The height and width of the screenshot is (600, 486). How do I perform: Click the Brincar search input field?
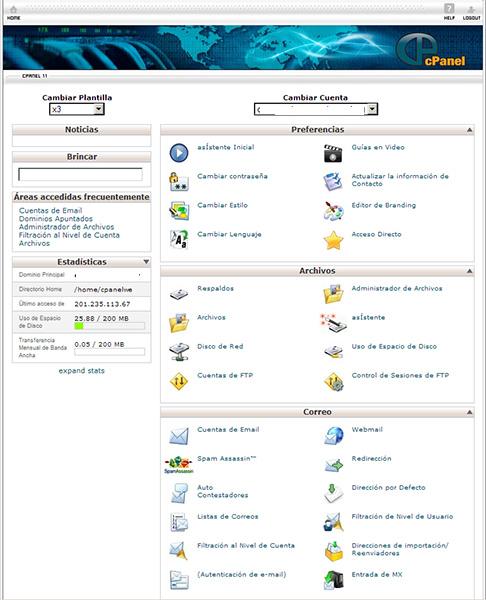click(80, 174)
